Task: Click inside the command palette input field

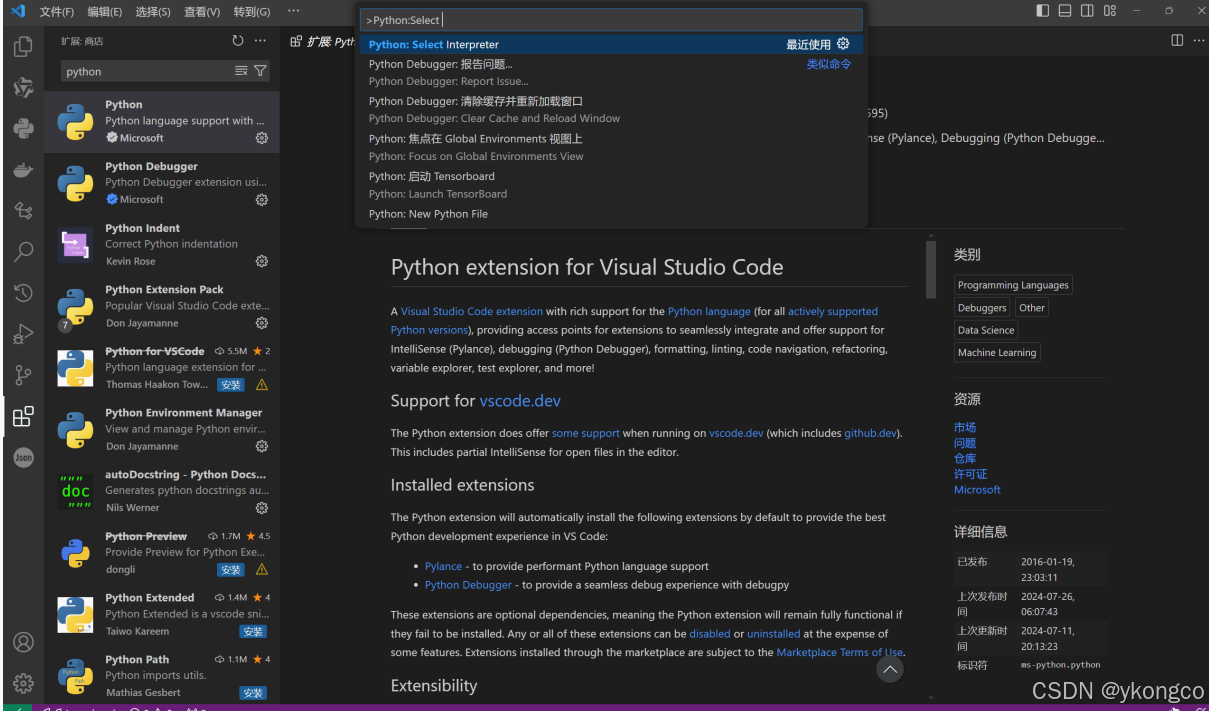Action: [x=611, y=19]
